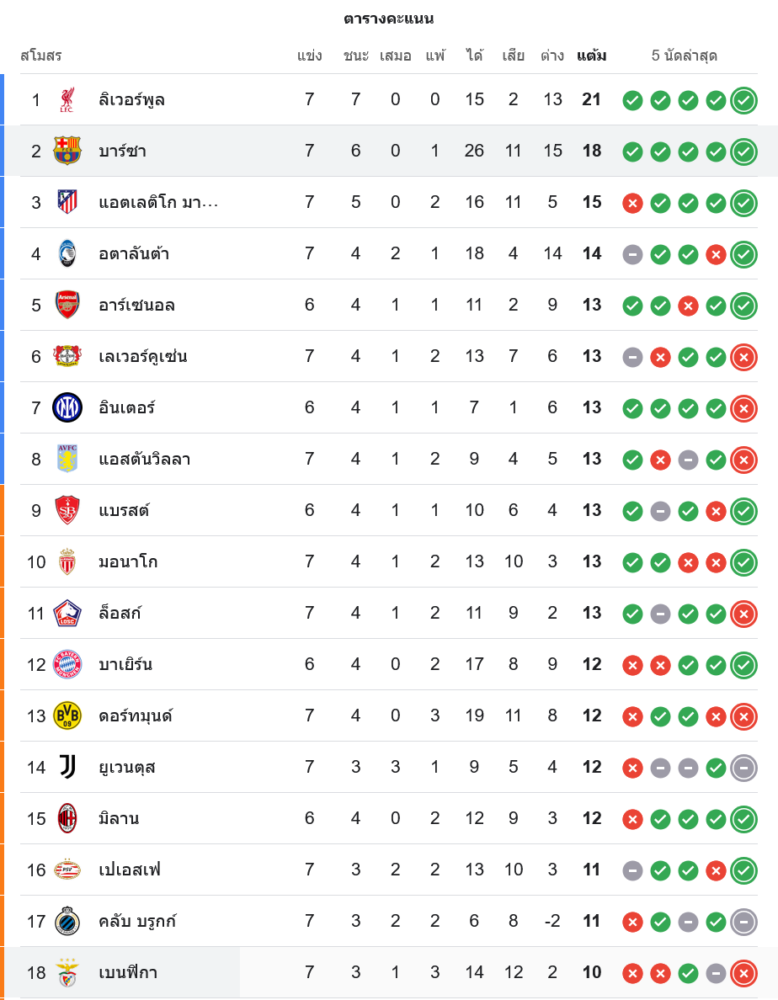
Task: Click the Liverpool club crest icon
Action: point(67,100)
